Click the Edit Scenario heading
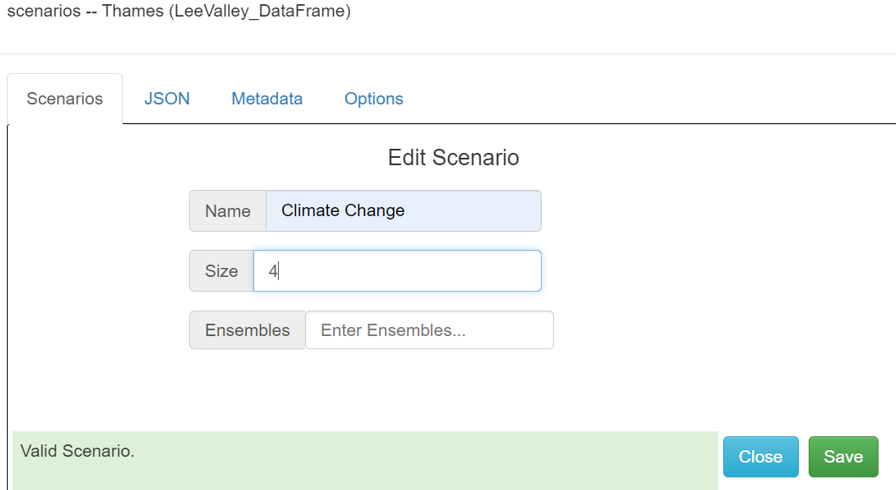This screenshot has width=896, height=490. tap(453, 158)
